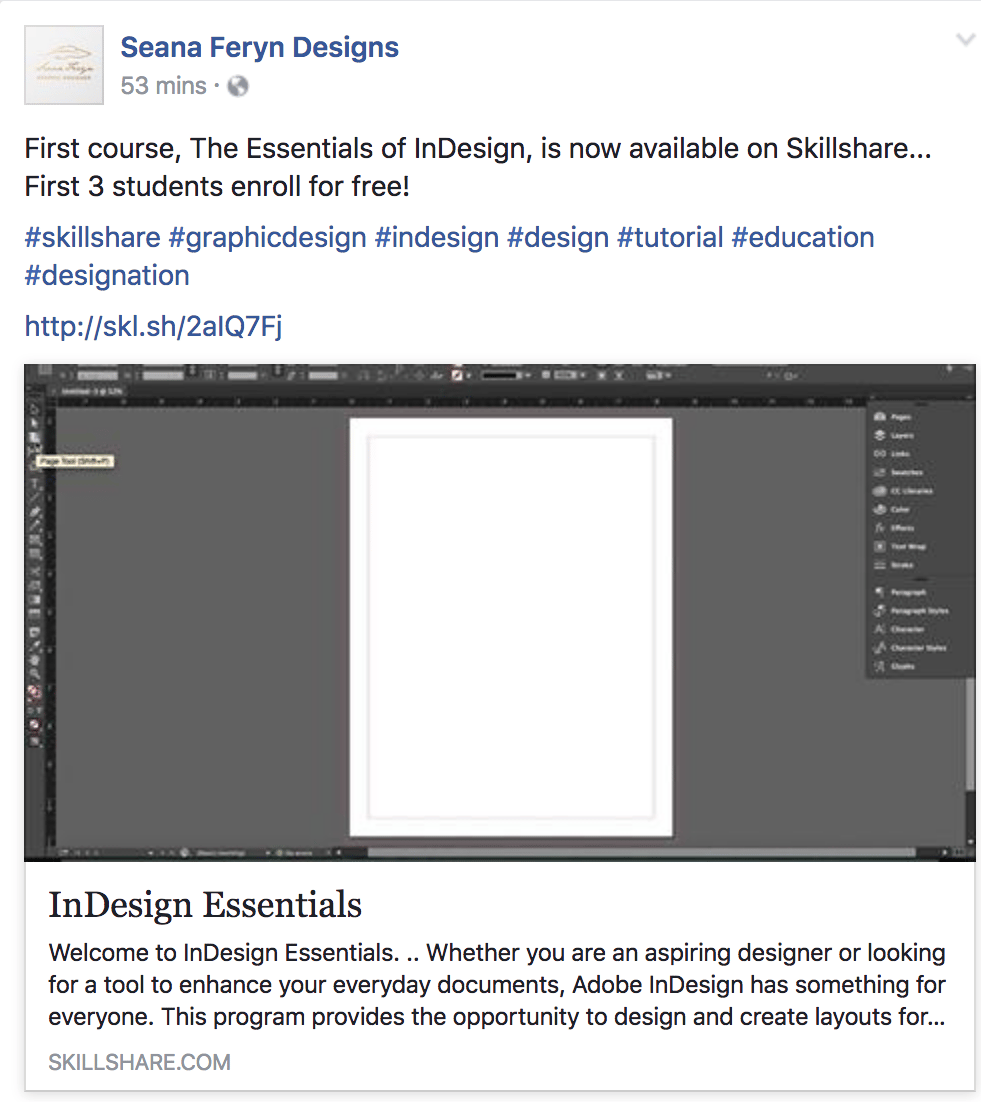Image resolution: width=981 pixels, height=1102 pixels.
Task: Open the #designation hashtag
Action: point(107,276)
